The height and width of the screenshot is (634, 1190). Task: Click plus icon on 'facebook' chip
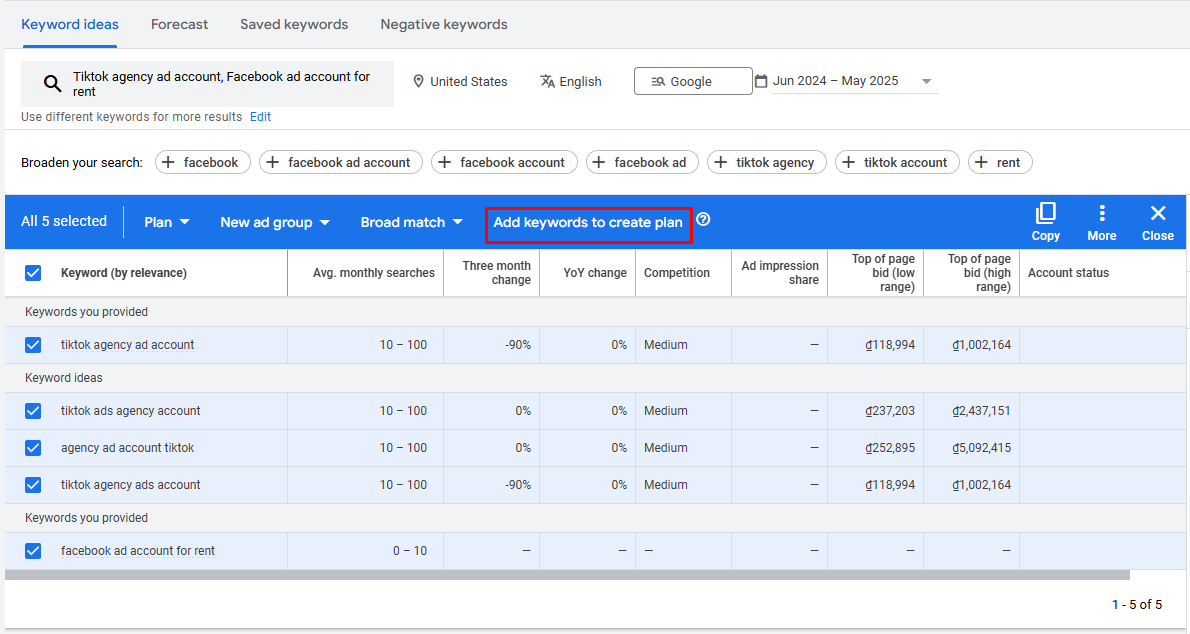pyautogui.click(x=168, y=162)
